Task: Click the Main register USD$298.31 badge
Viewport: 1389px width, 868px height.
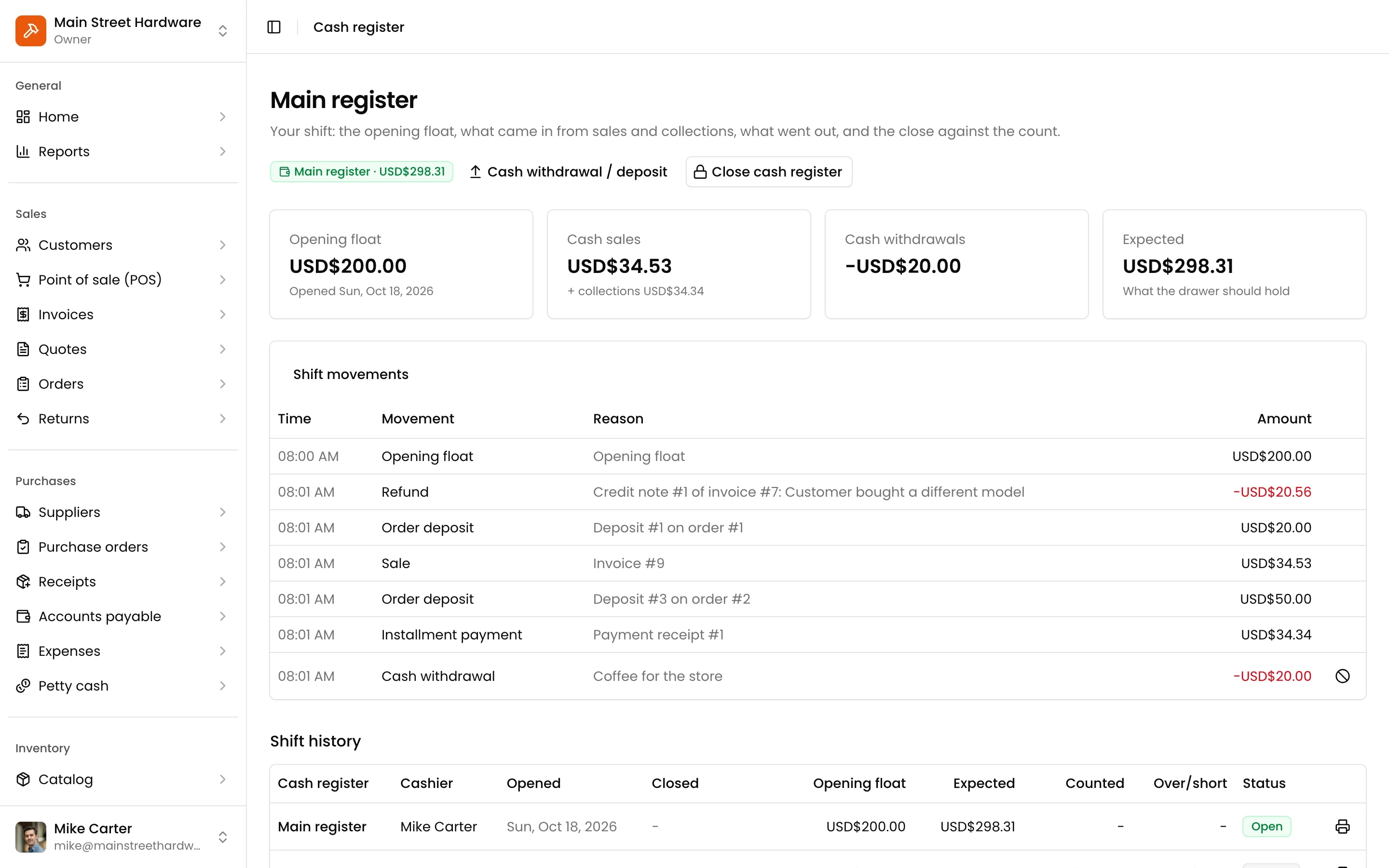Action: 362,172
